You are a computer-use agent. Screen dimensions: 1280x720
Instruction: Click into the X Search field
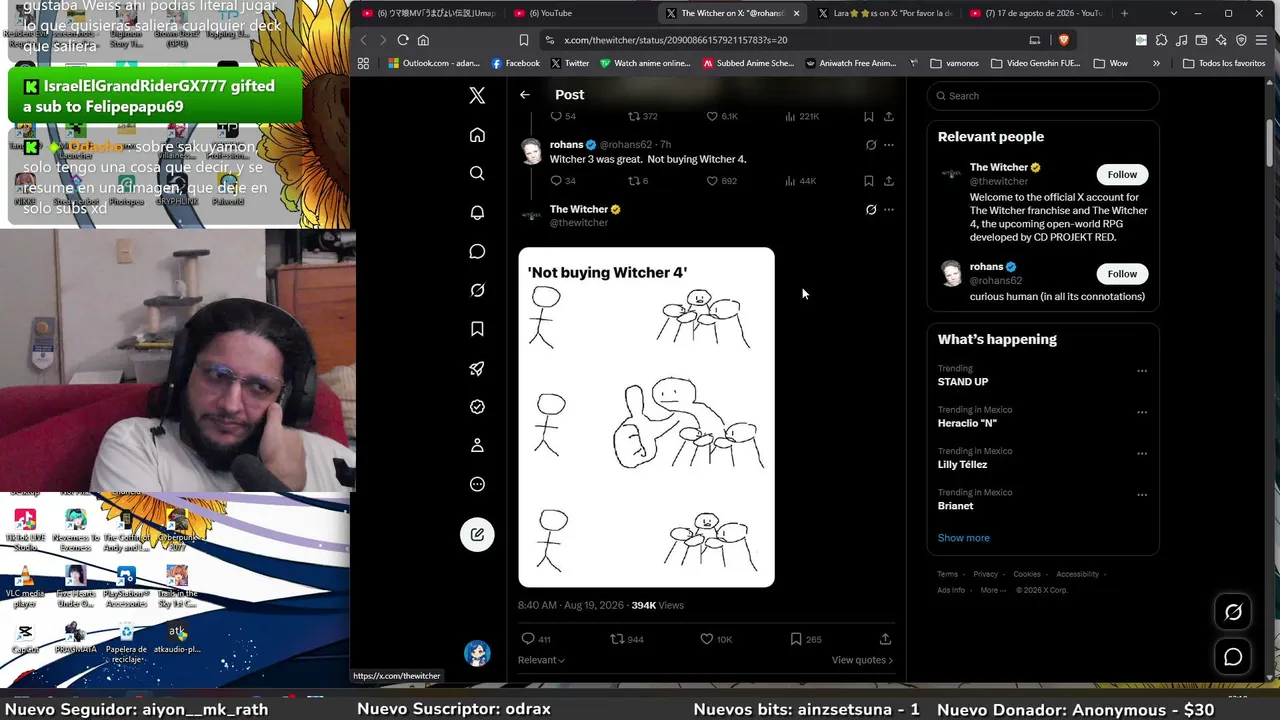point(1043,96)
